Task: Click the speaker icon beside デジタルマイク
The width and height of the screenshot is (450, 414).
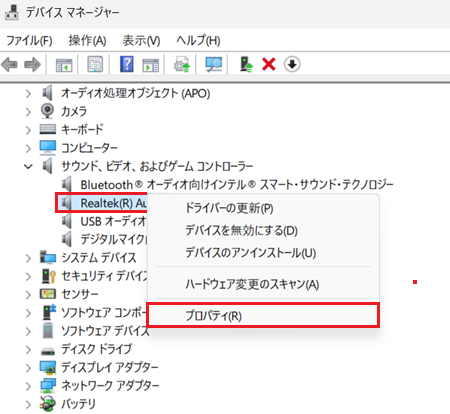Action: (67, 239)
